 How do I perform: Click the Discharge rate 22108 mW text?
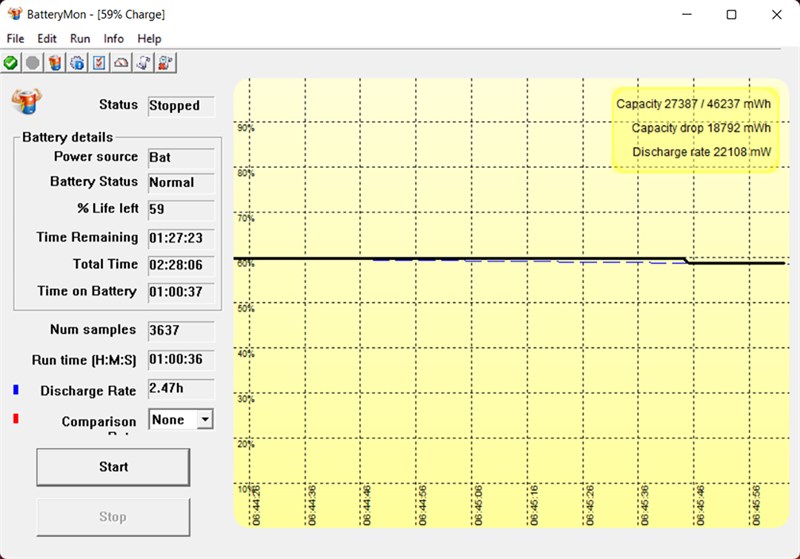tap(702, 152)
